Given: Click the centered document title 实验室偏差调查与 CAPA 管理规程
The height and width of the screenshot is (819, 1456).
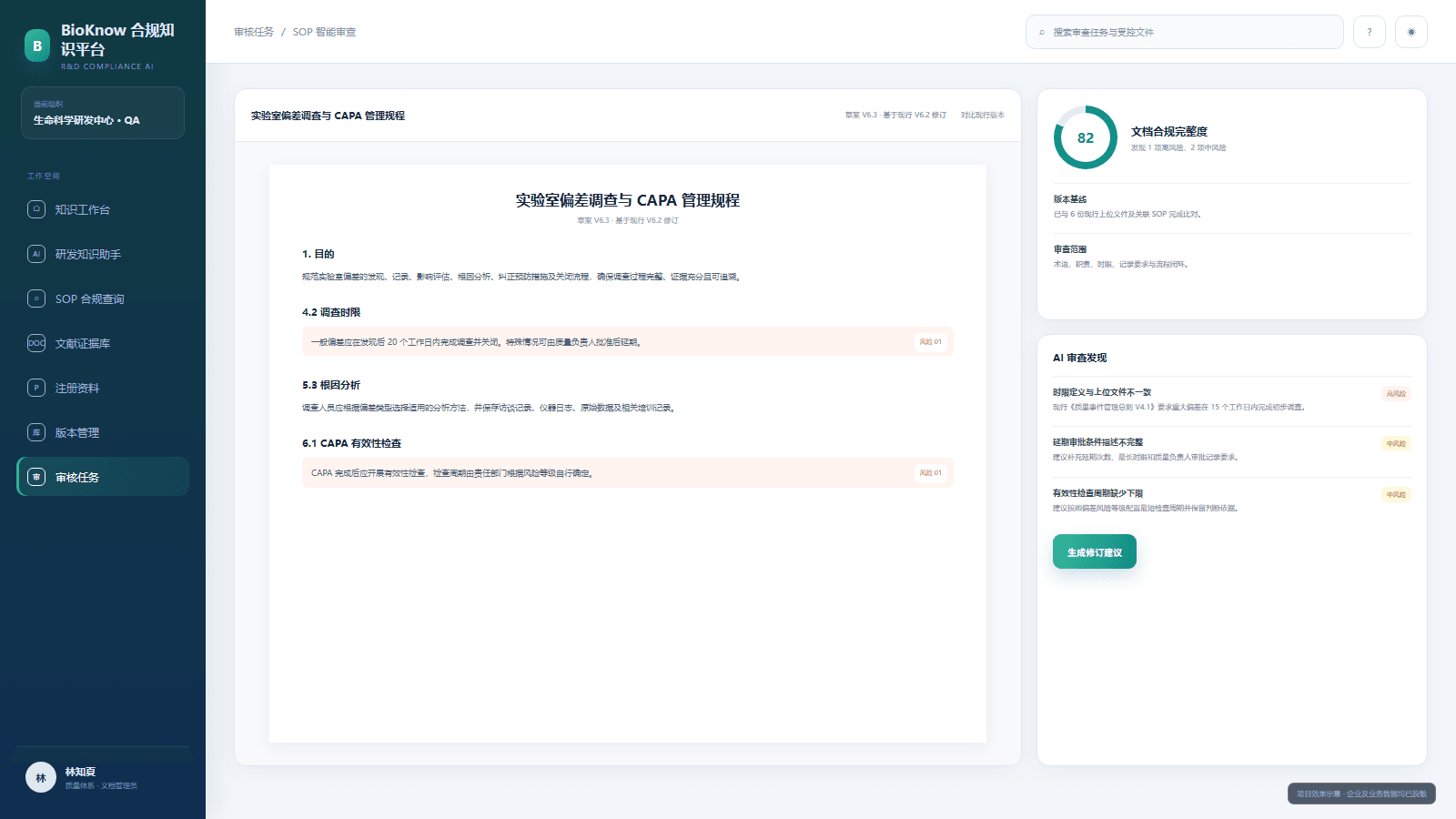Looking at the screenshot, I should [x=628, y=200].
